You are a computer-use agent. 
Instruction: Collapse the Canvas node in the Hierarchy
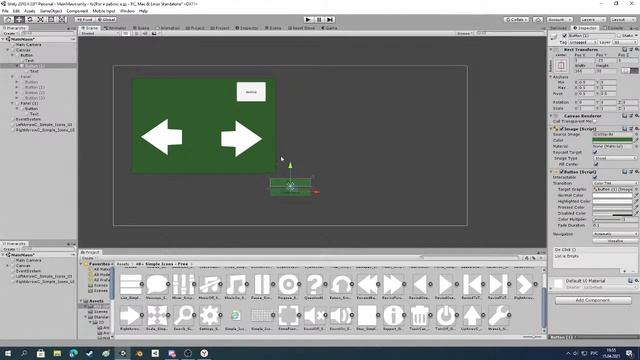[8, 50]
